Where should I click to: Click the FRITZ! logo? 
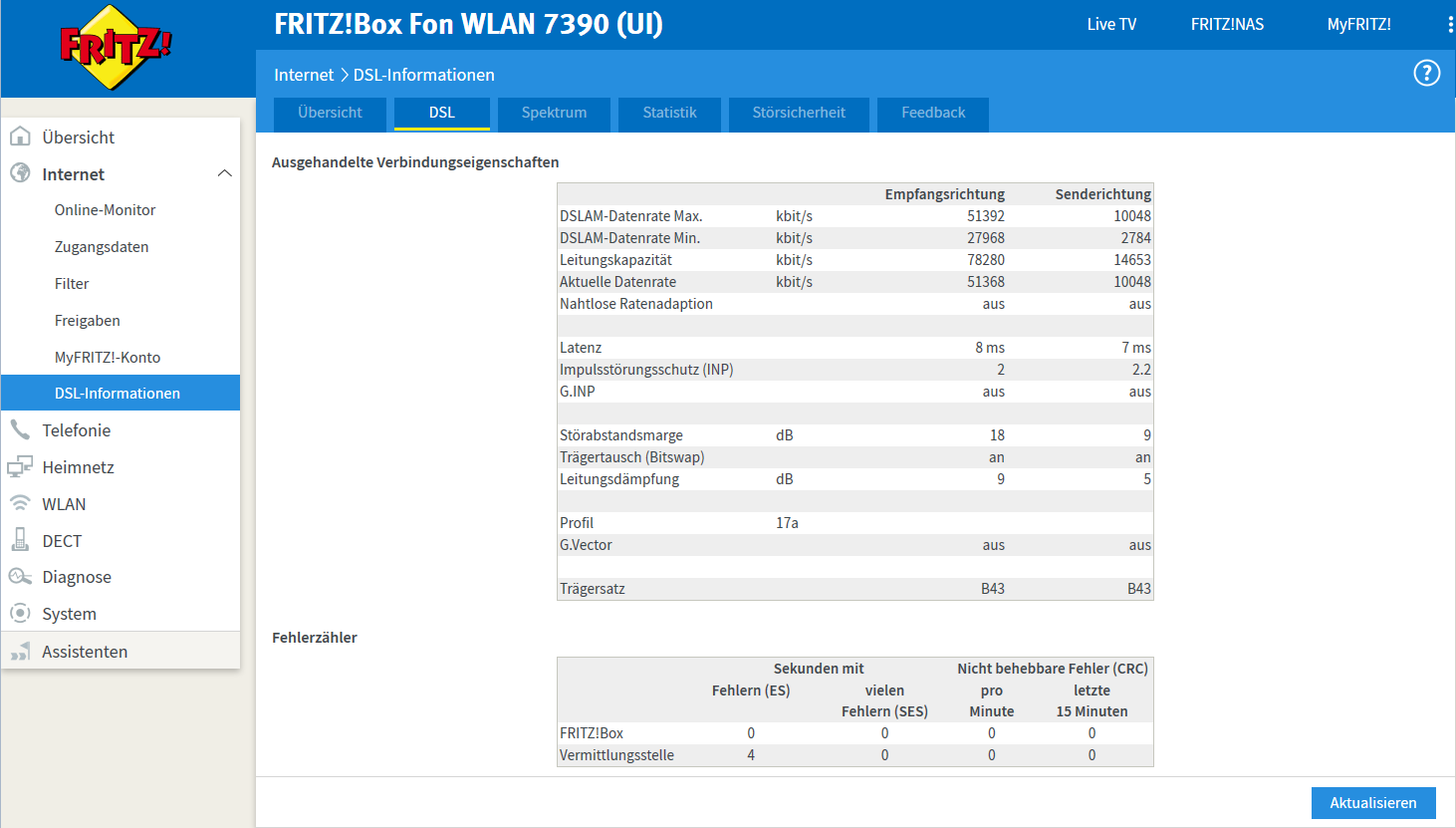[x=117, y=47]
